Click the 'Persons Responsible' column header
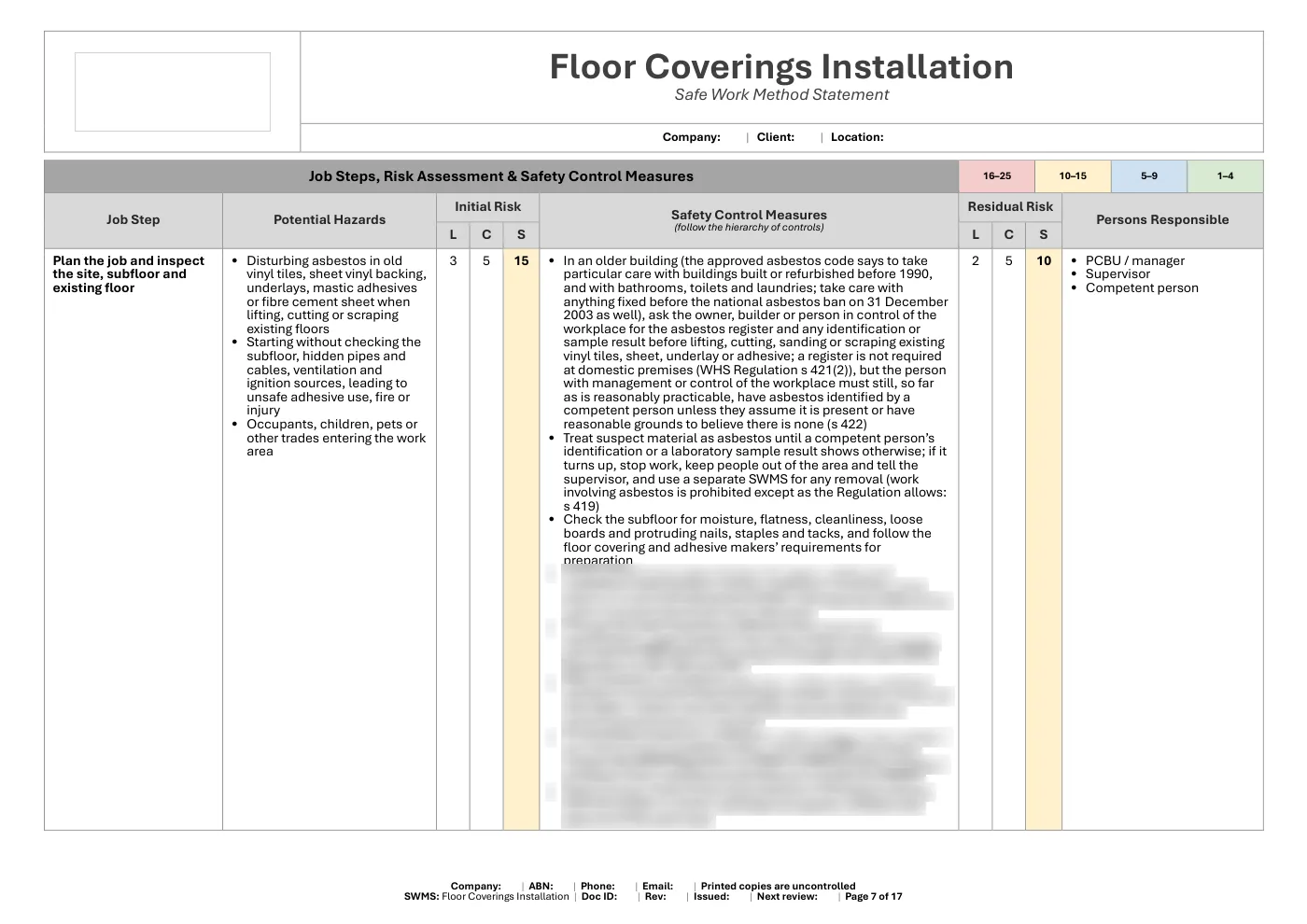The image size is (1307, 924). click(1162, 220)
